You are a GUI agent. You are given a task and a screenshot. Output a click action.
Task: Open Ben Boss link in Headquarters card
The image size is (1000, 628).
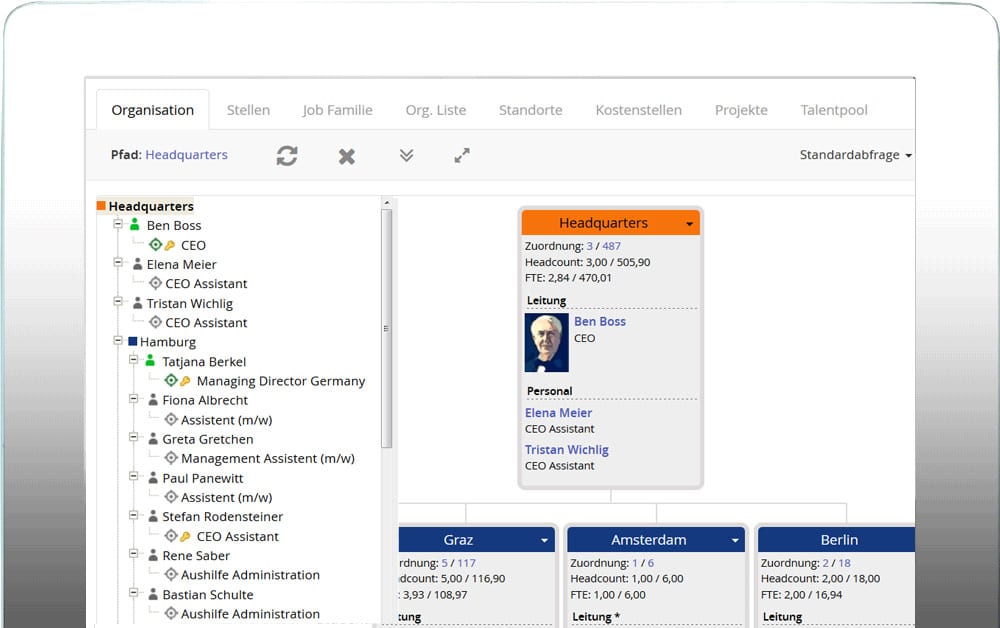click(600, 321)
